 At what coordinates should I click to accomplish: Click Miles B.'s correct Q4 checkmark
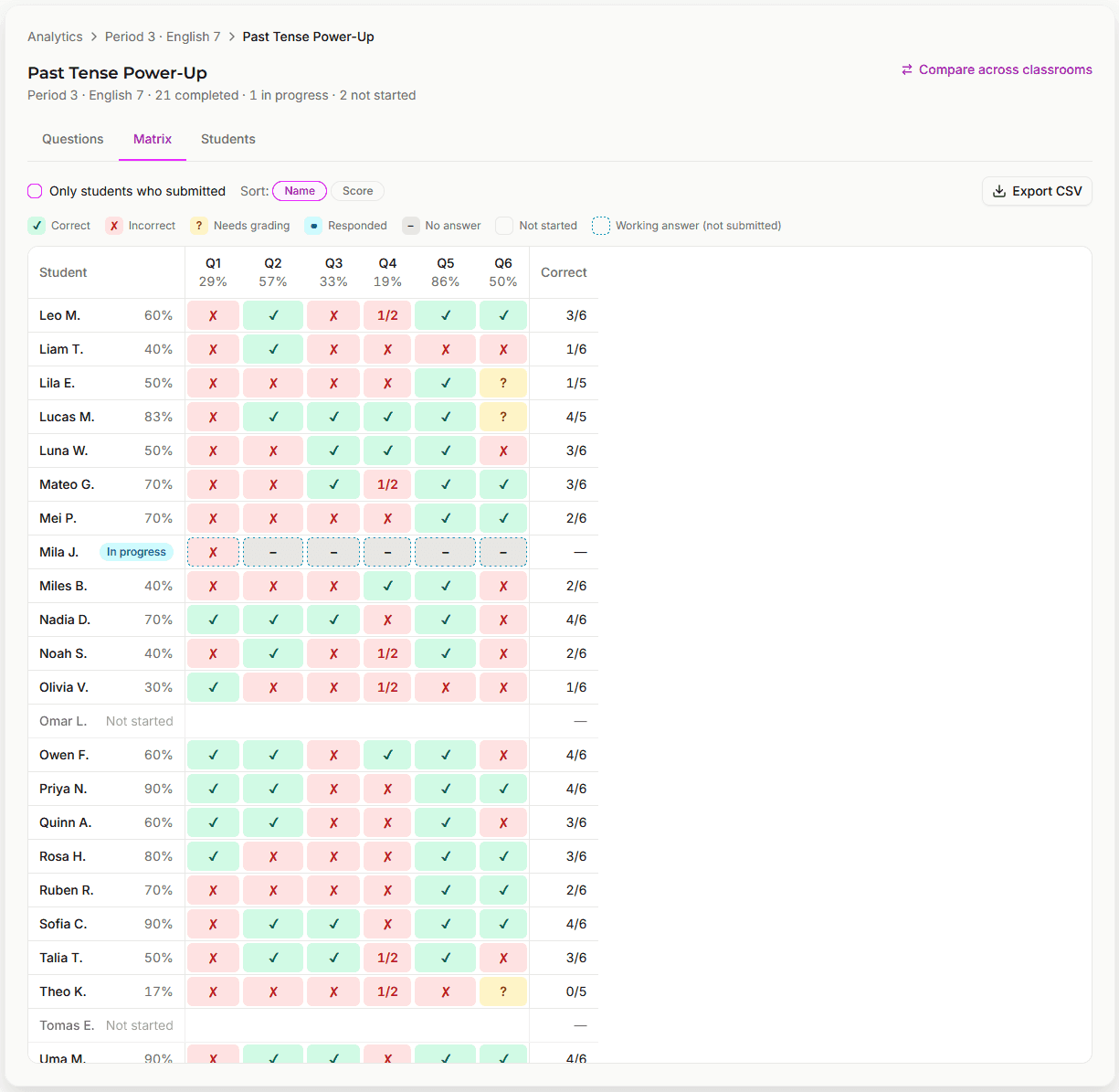click(x=387, y=586)
